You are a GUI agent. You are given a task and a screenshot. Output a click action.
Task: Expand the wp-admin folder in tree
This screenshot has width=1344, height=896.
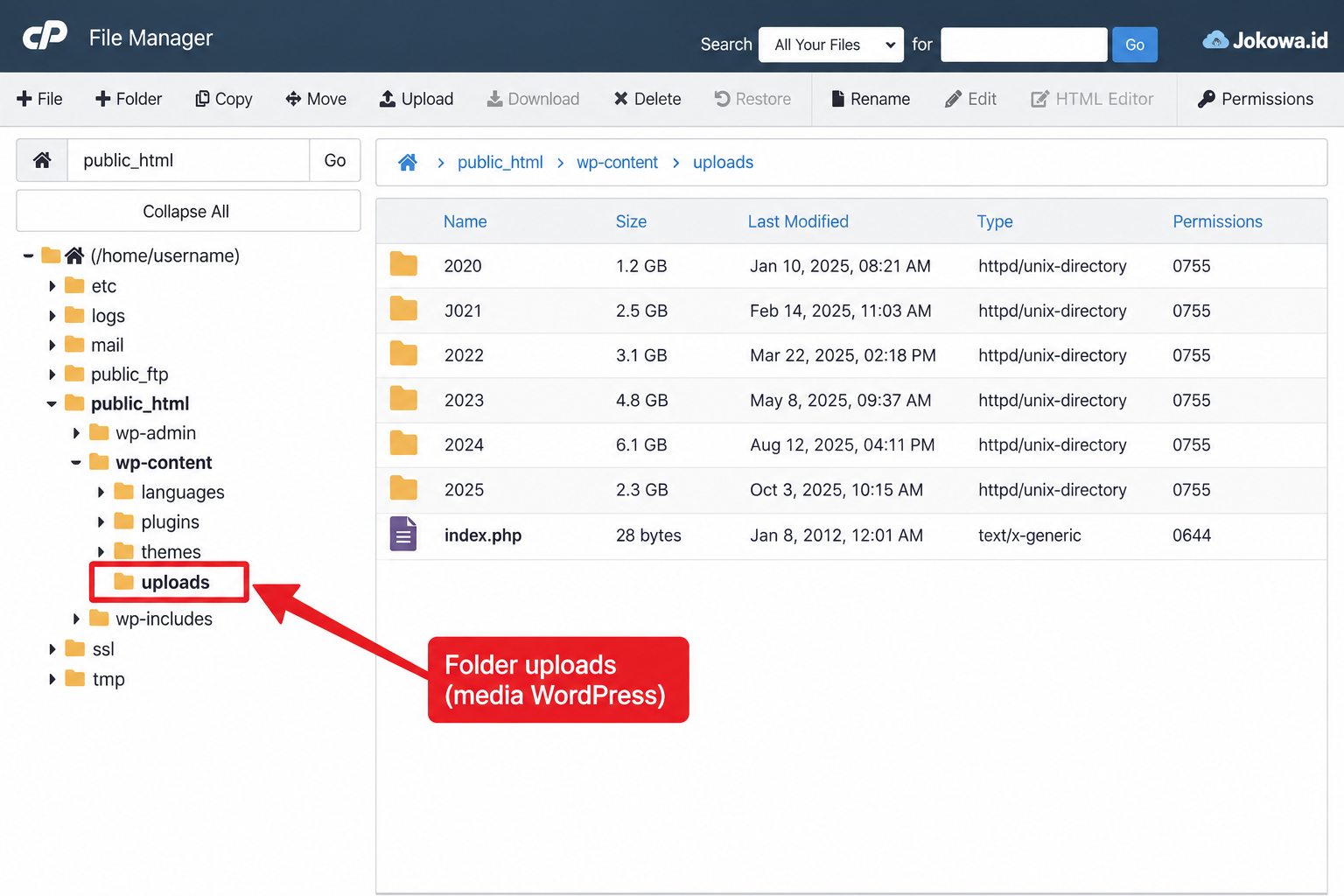pyautogui.click(x=77, y=433)
